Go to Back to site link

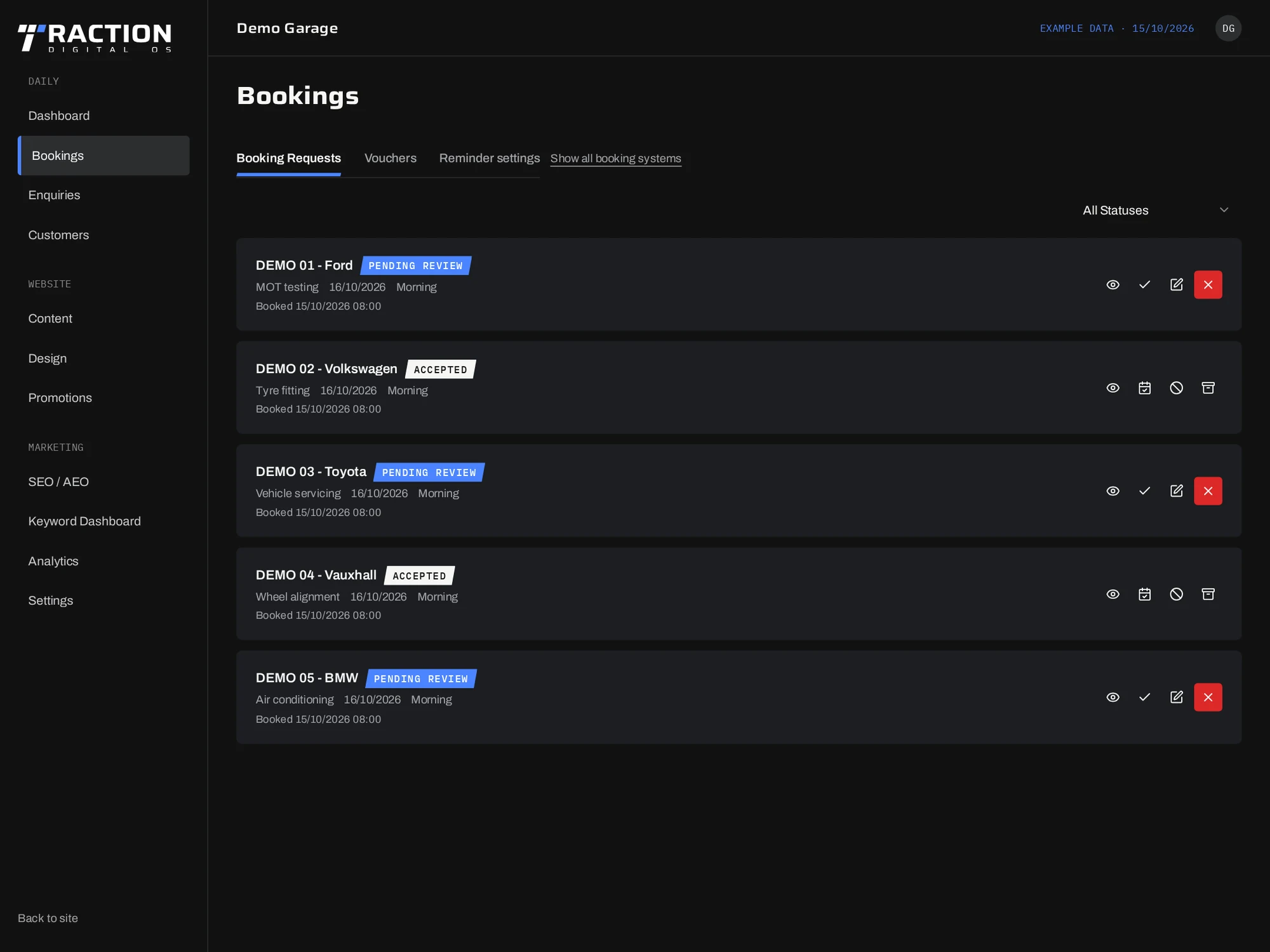click(48, 918)
